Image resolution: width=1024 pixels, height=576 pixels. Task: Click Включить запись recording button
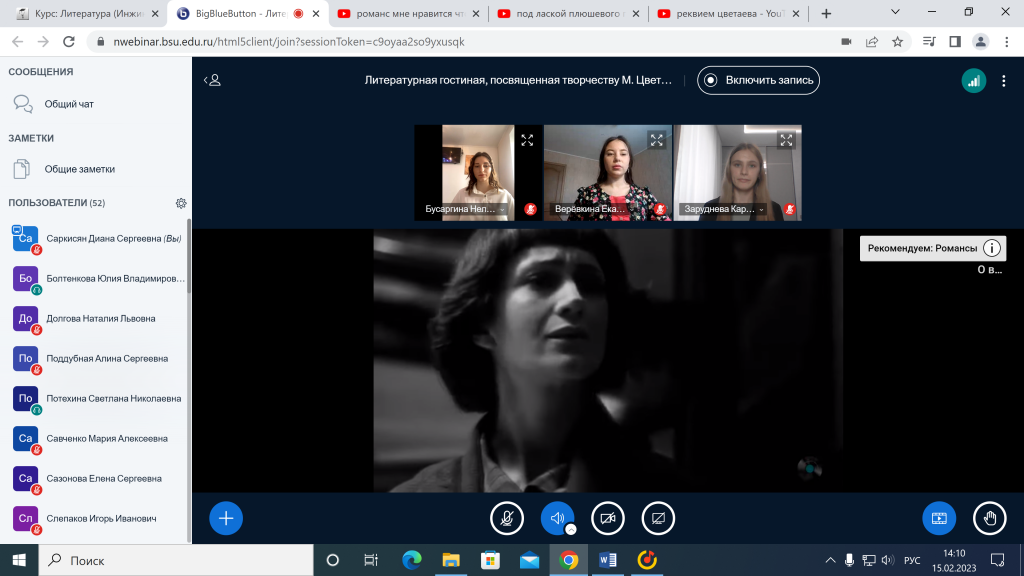coord(758,80)
